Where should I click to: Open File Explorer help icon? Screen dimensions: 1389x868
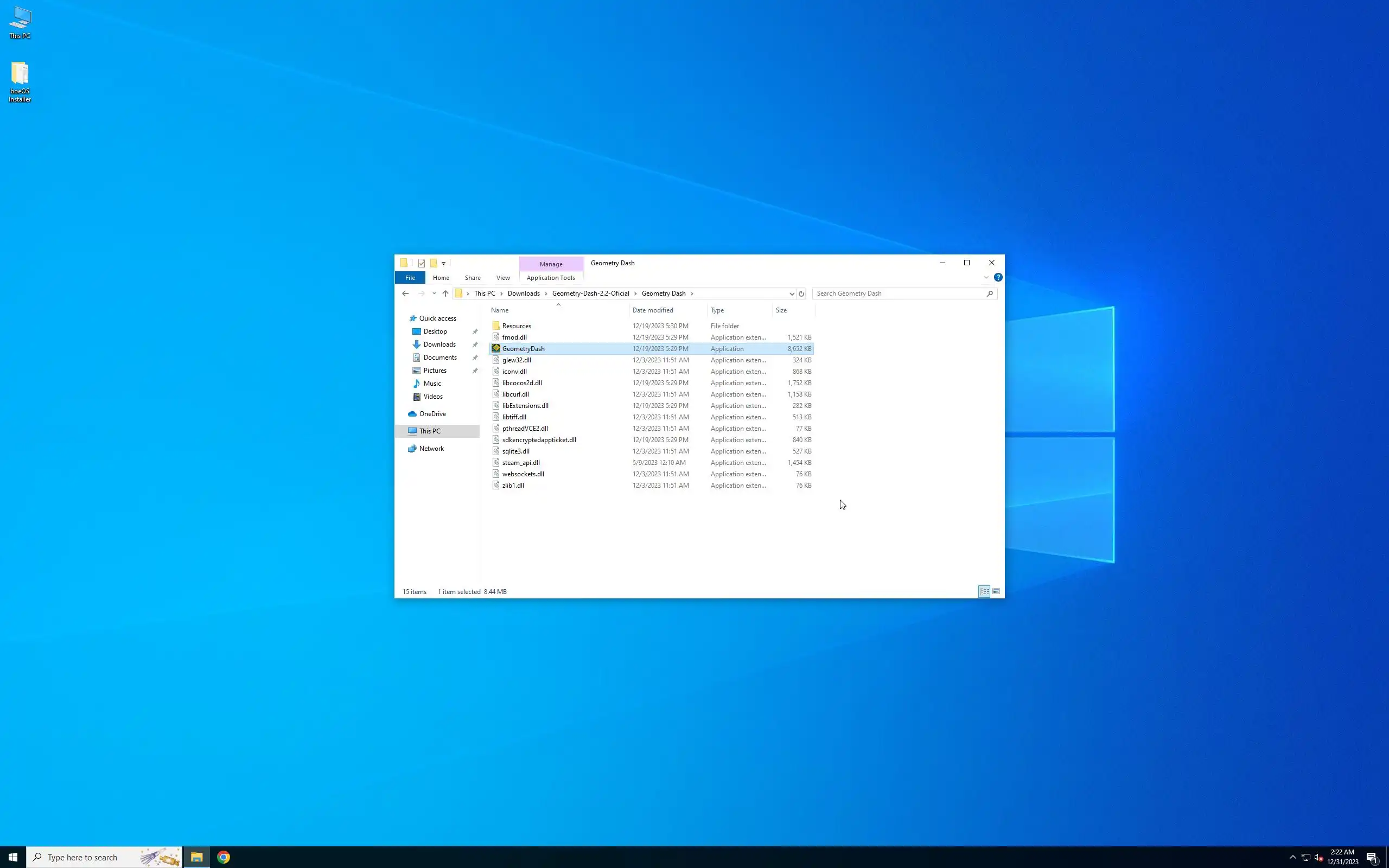coord(998,277)
